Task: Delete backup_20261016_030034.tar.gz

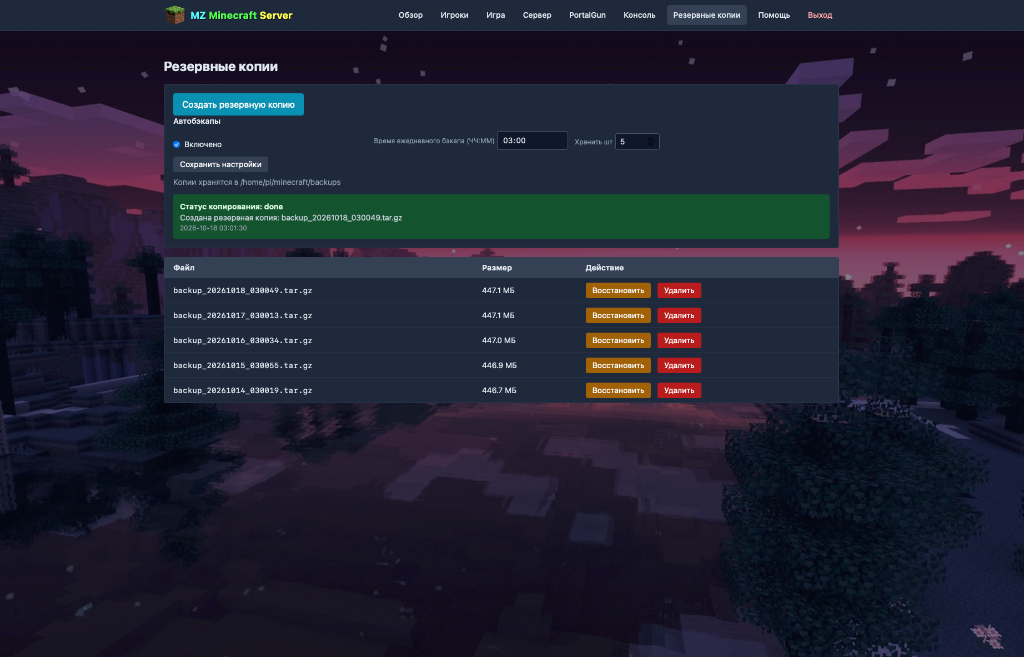Action: tap(679, 340)
